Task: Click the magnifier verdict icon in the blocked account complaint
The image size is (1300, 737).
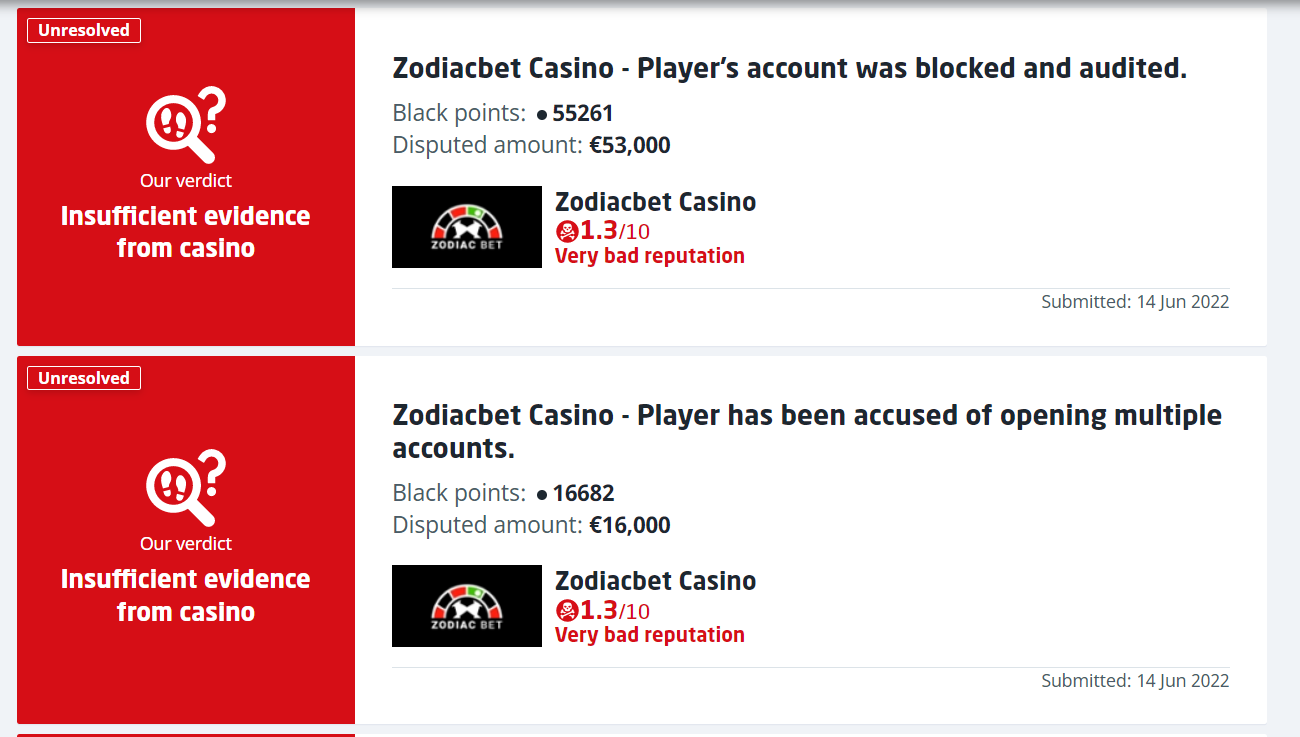Action: tap(184, 125)
